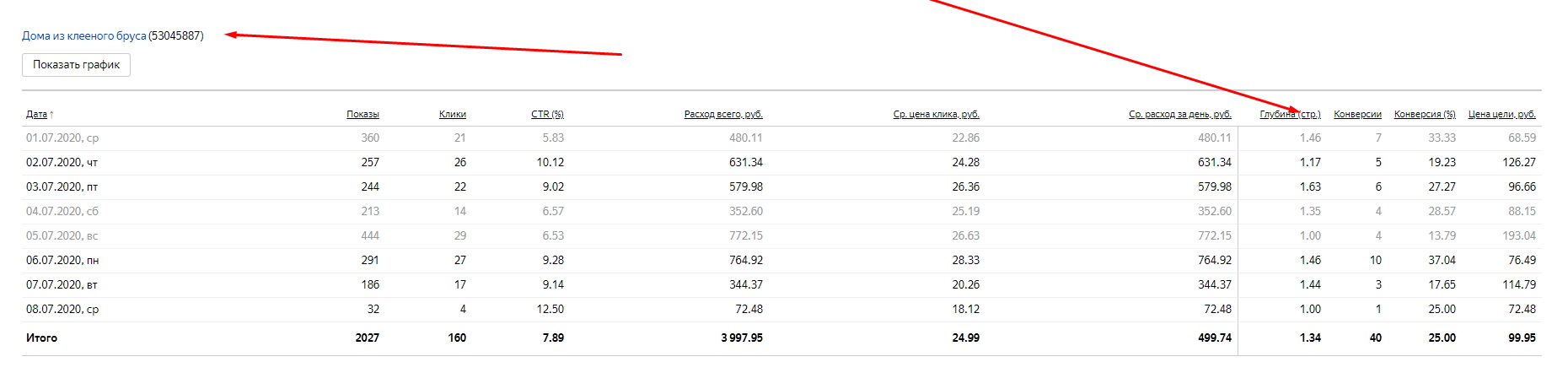Select the 06.07.2020, пн row
This screenshot has width=1568, height=389.
[x=62, y=260]
